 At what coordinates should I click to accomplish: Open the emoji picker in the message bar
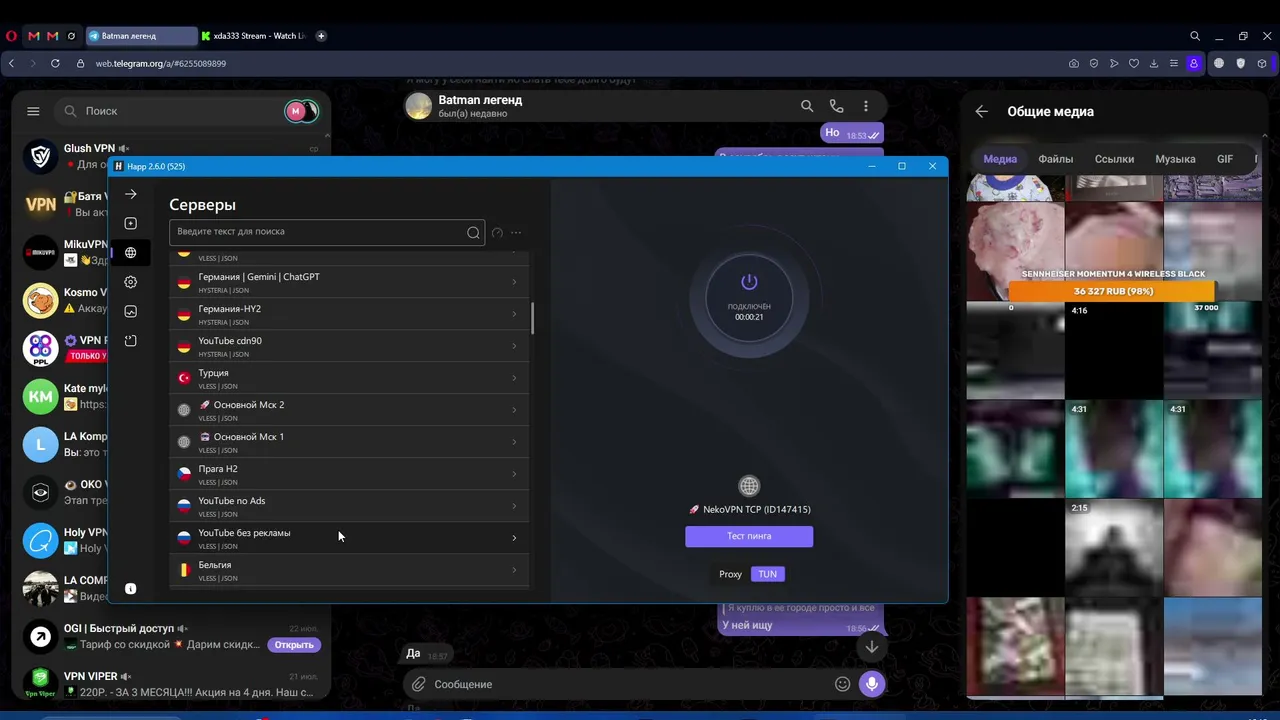842,684
